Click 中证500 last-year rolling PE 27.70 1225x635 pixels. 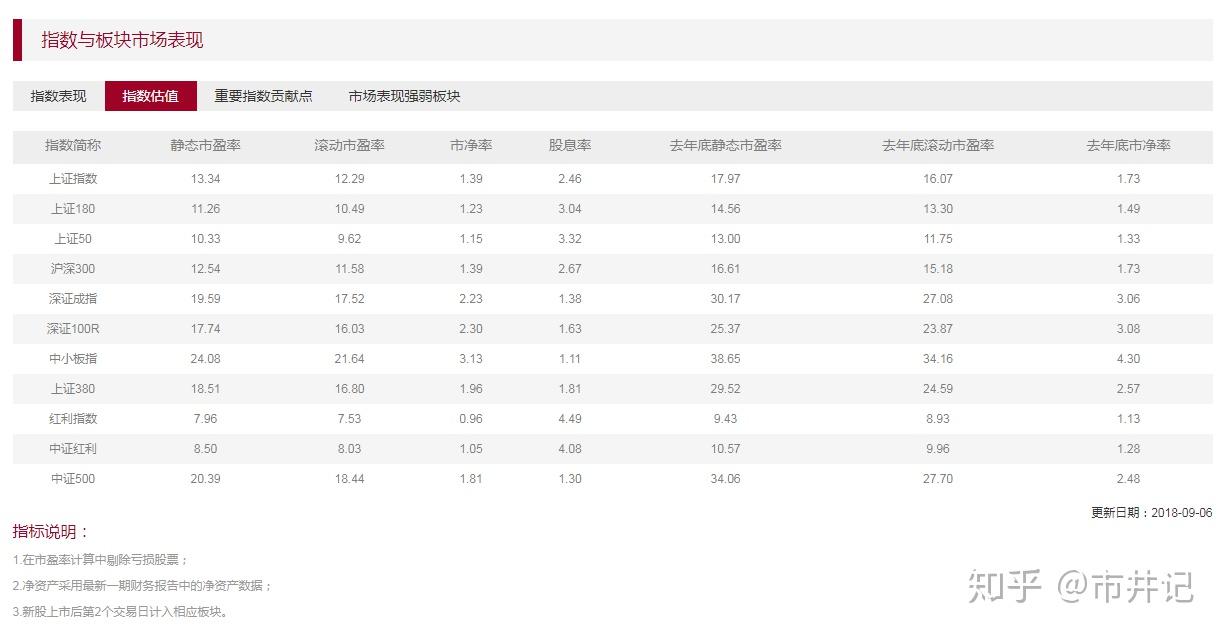point(938,479)
